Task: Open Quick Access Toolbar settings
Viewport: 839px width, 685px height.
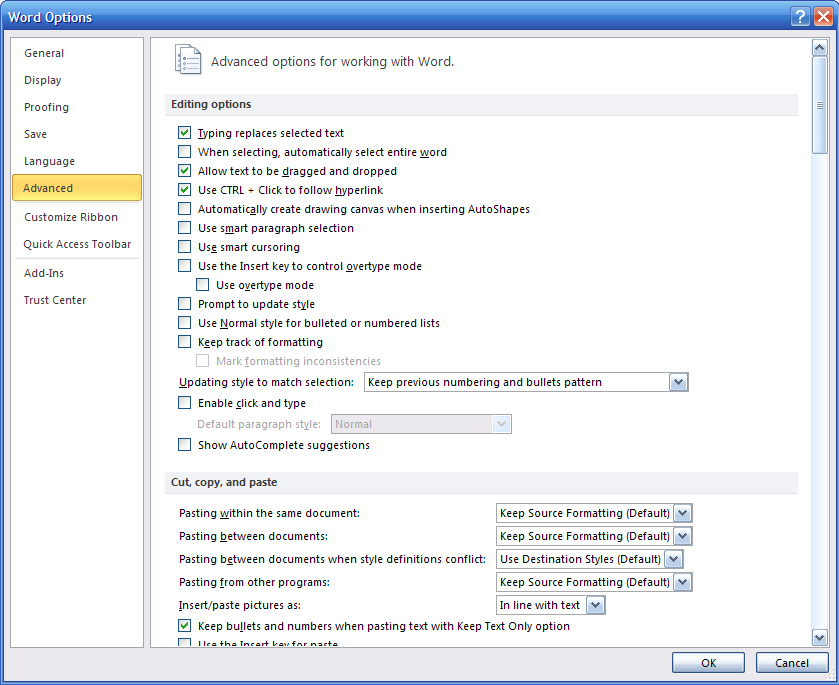Action: tap(77, 244)
